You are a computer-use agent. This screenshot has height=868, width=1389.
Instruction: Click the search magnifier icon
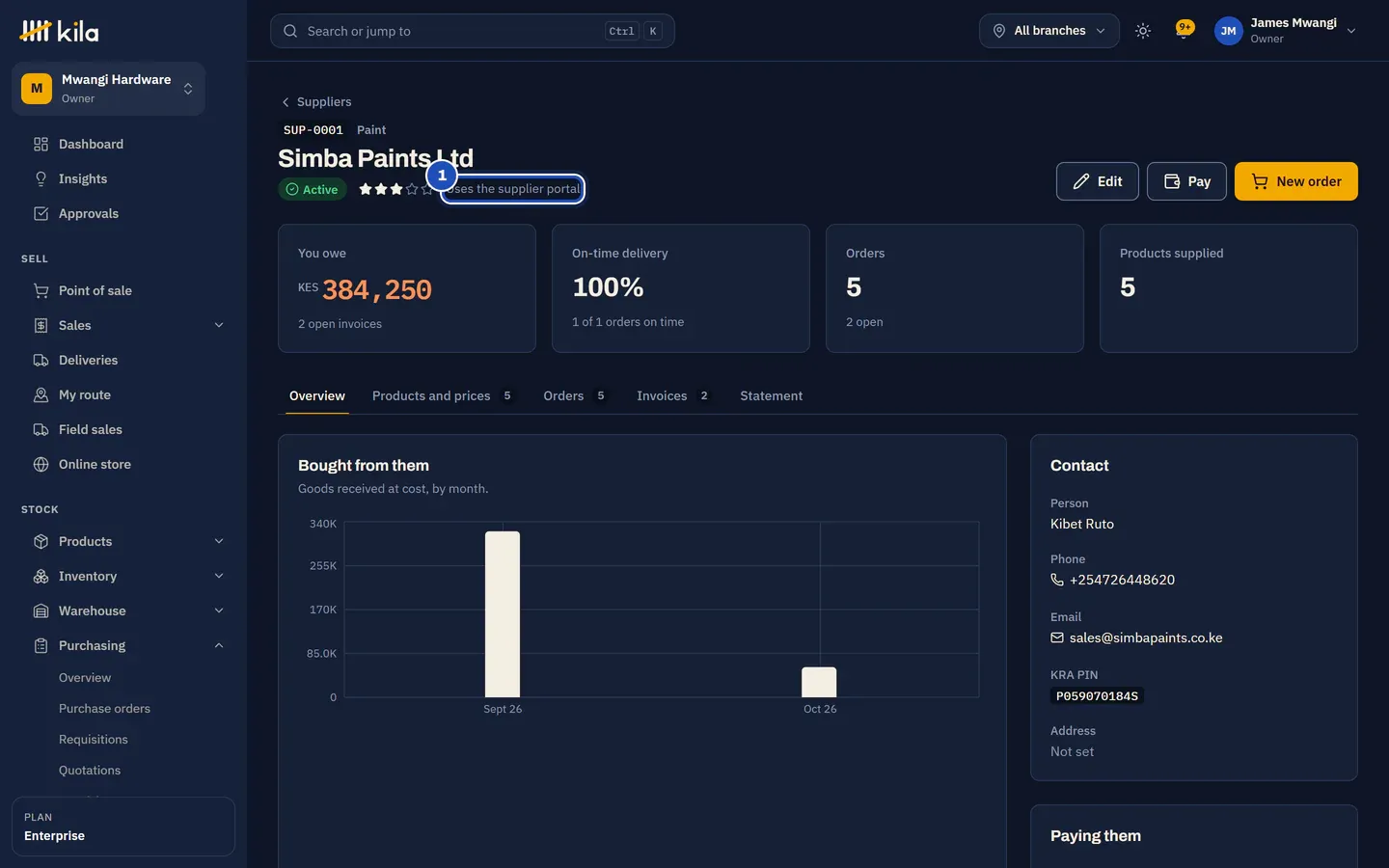pyautogui.click(x=290, y=31)
